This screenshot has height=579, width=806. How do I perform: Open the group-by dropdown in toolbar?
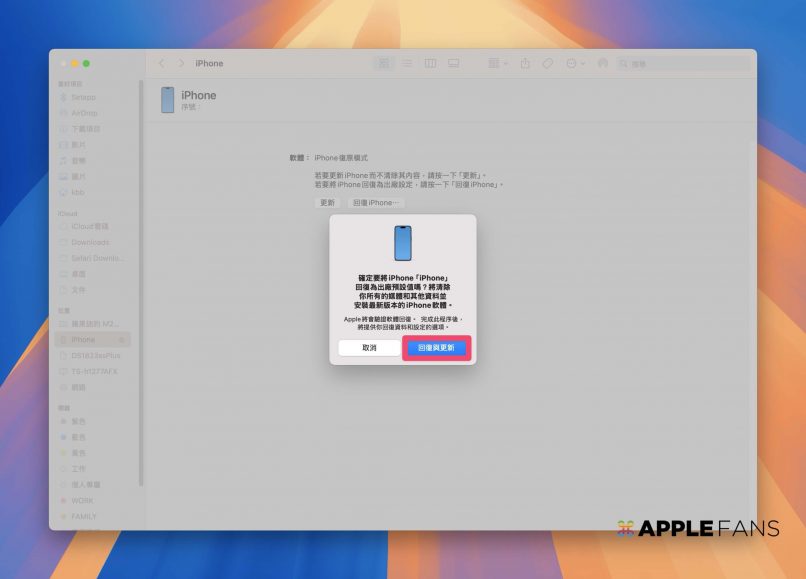497,63
